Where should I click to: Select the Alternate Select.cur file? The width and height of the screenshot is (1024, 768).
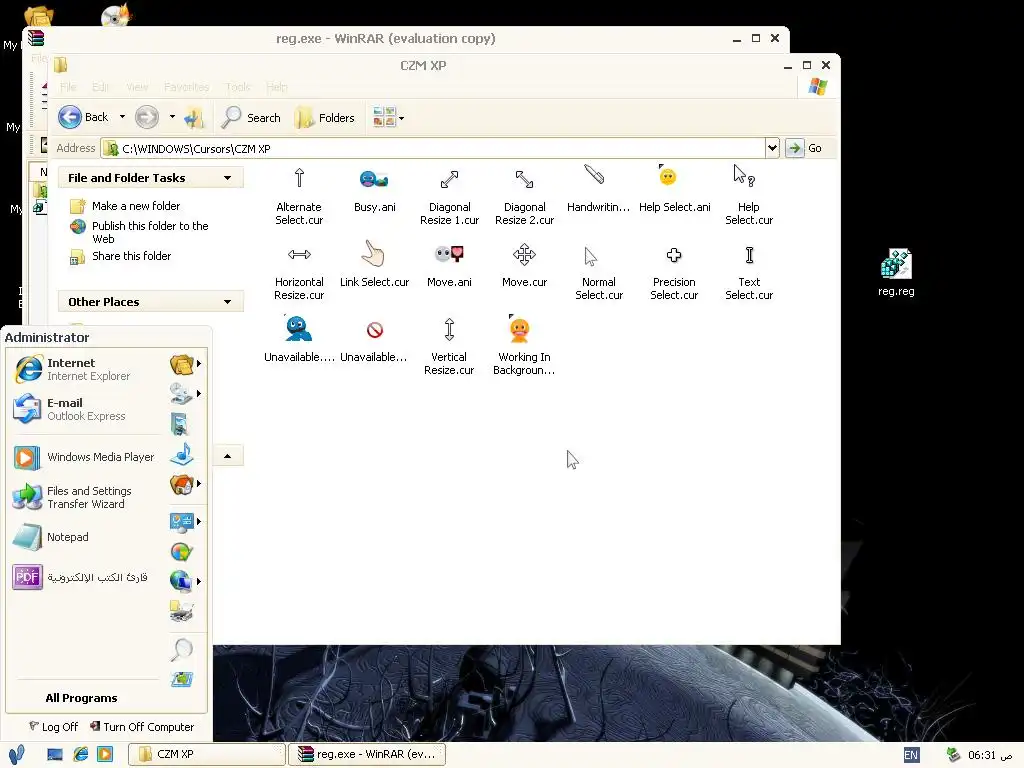click(x=299, y=195)
